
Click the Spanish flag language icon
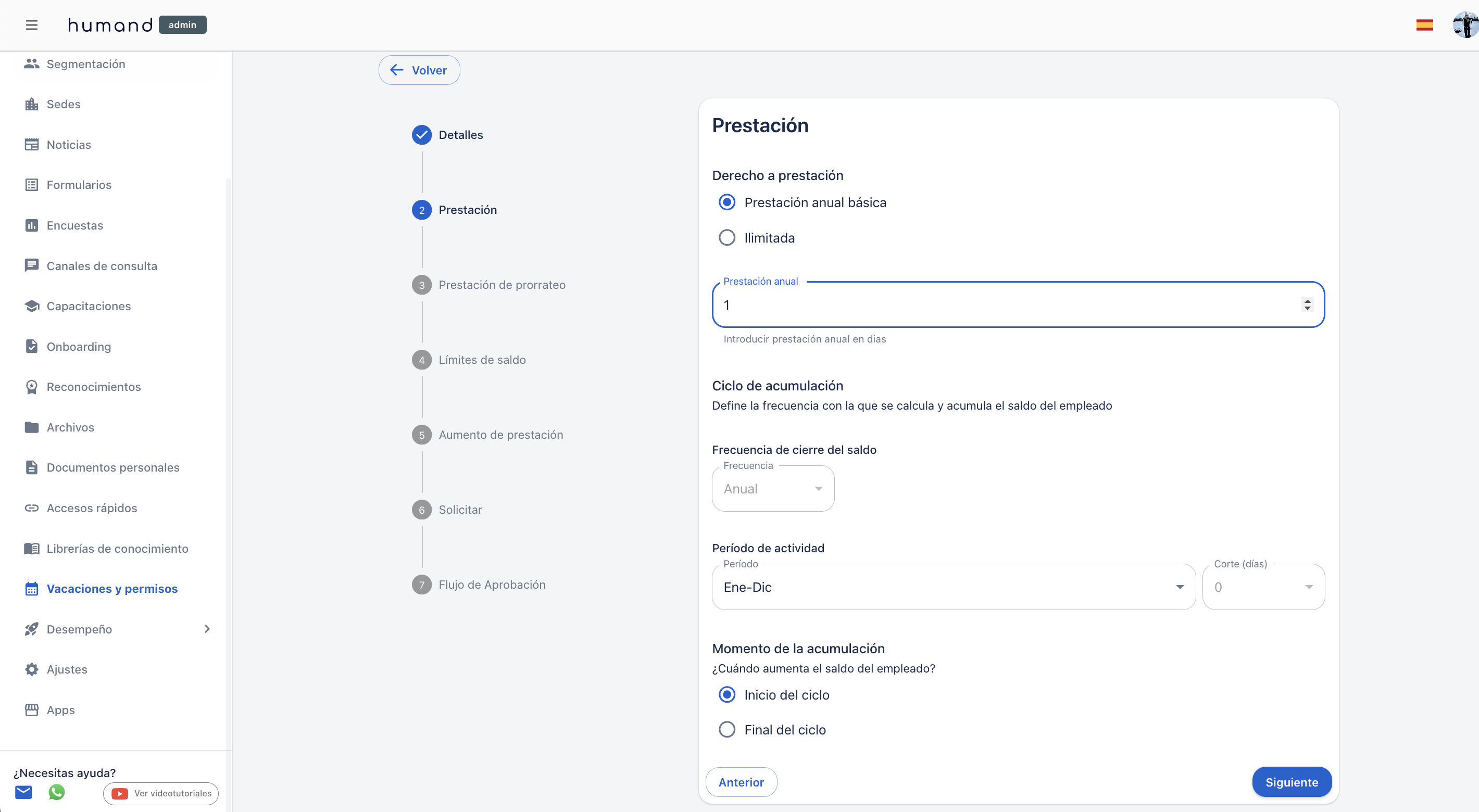click(x=1424, y=24)
